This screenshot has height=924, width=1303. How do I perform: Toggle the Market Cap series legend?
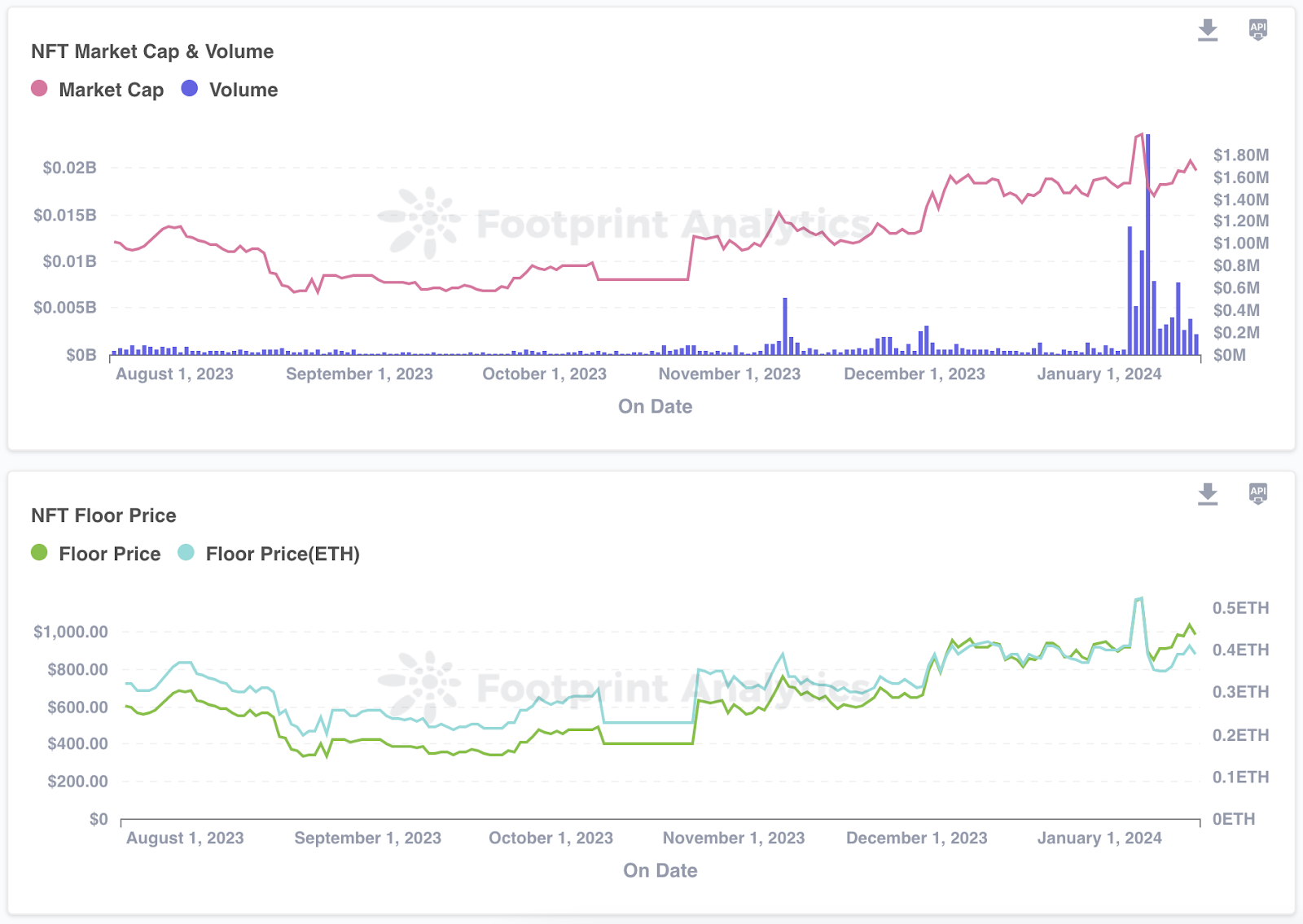111,90
